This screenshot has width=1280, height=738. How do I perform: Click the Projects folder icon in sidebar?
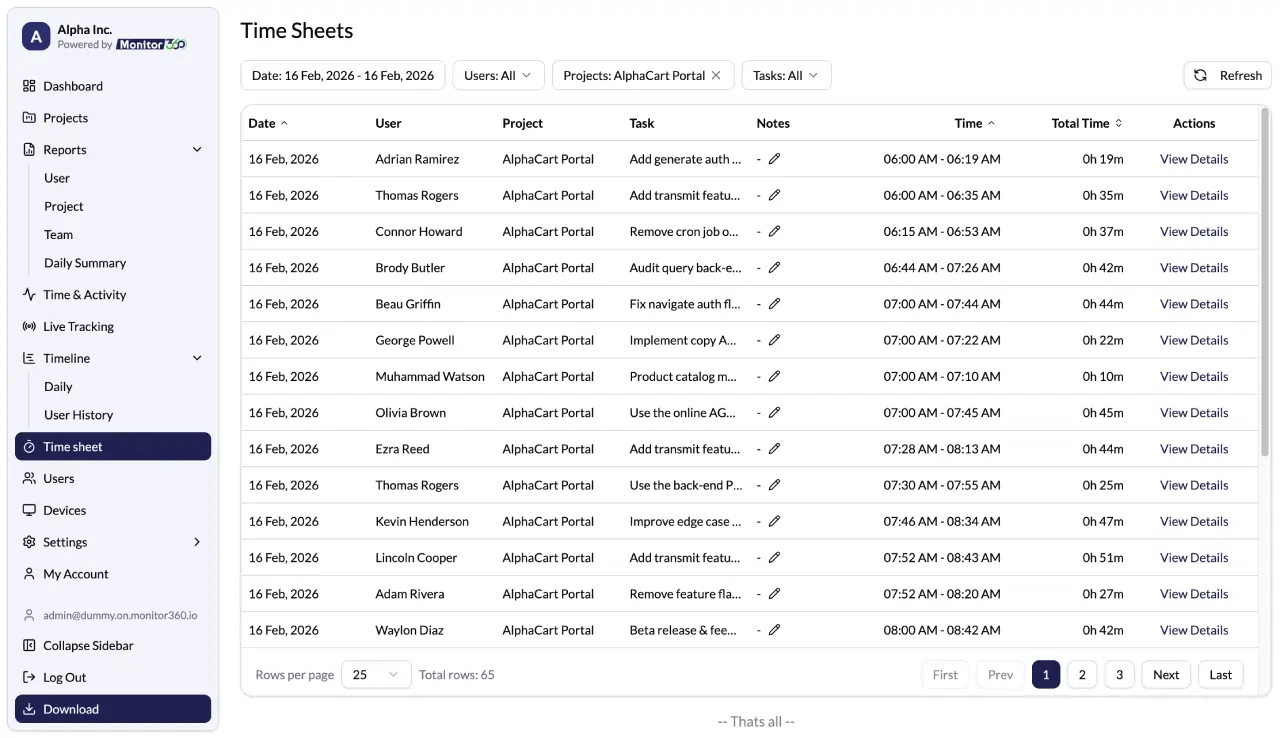(x=30, y=117)
